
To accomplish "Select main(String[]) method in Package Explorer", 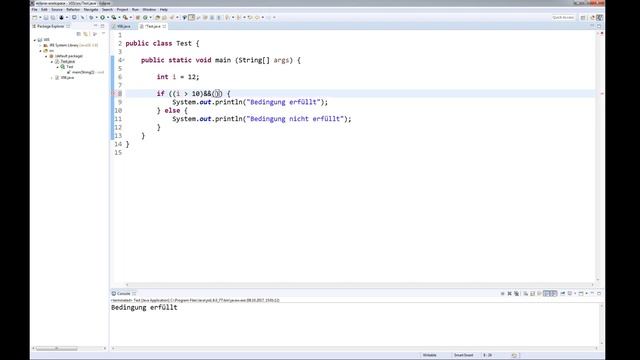I will point(85,72).
